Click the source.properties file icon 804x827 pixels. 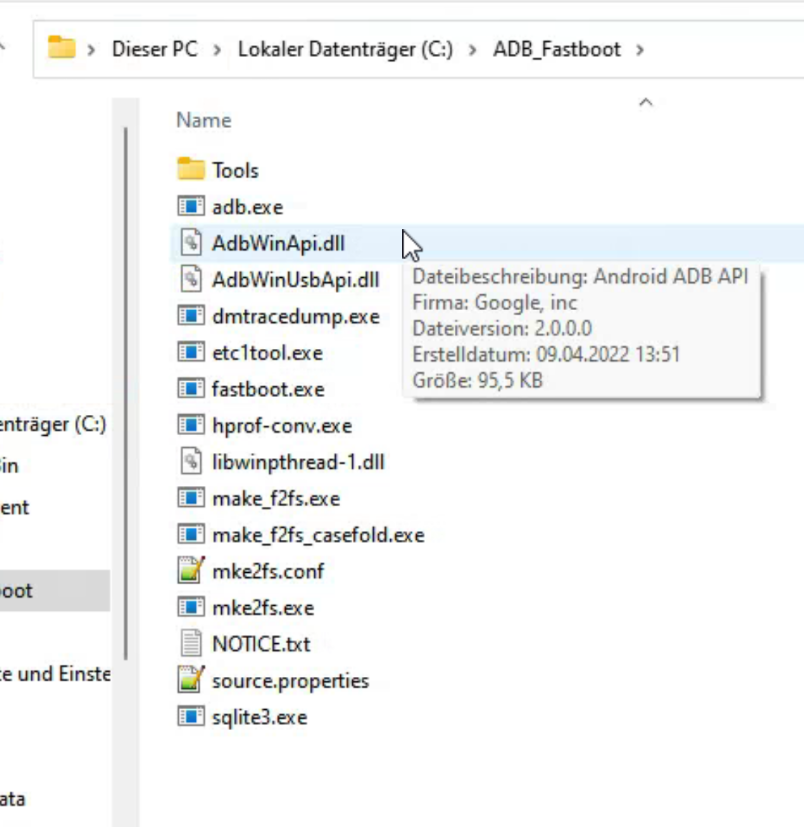tap(190, 681)
